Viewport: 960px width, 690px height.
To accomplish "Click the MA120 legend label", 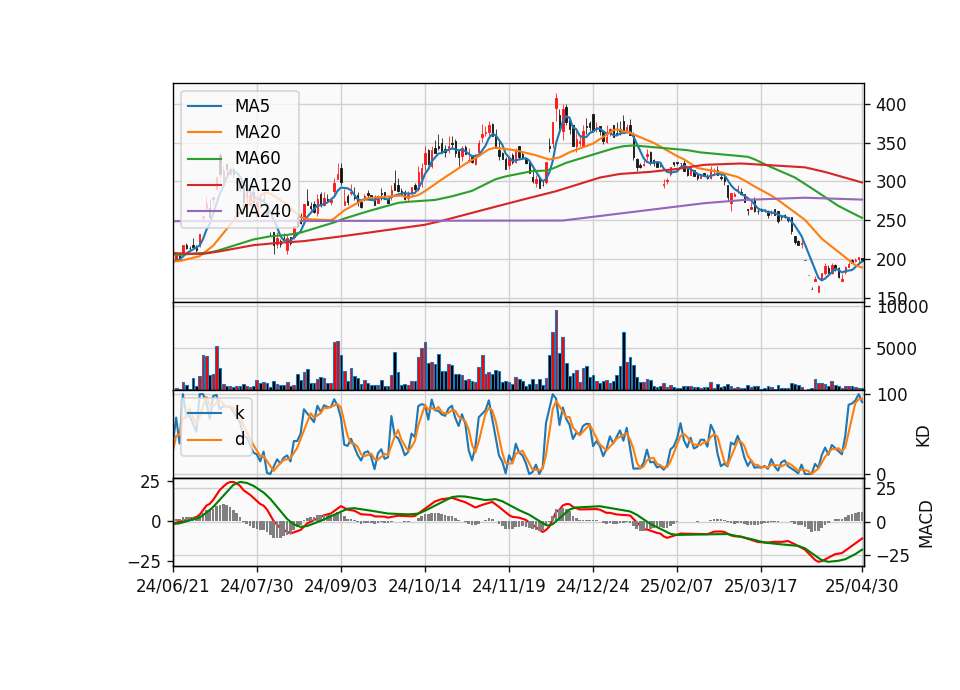I will 263,184.
